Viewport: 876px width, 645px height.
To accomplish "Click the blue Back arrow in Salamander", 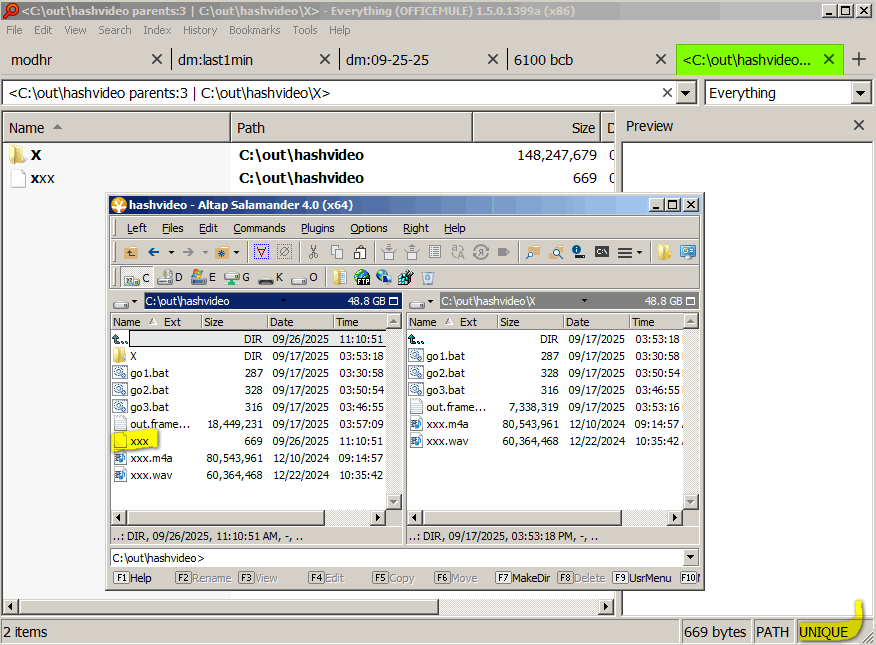I will pyautogui.click(x=154, y=252).
